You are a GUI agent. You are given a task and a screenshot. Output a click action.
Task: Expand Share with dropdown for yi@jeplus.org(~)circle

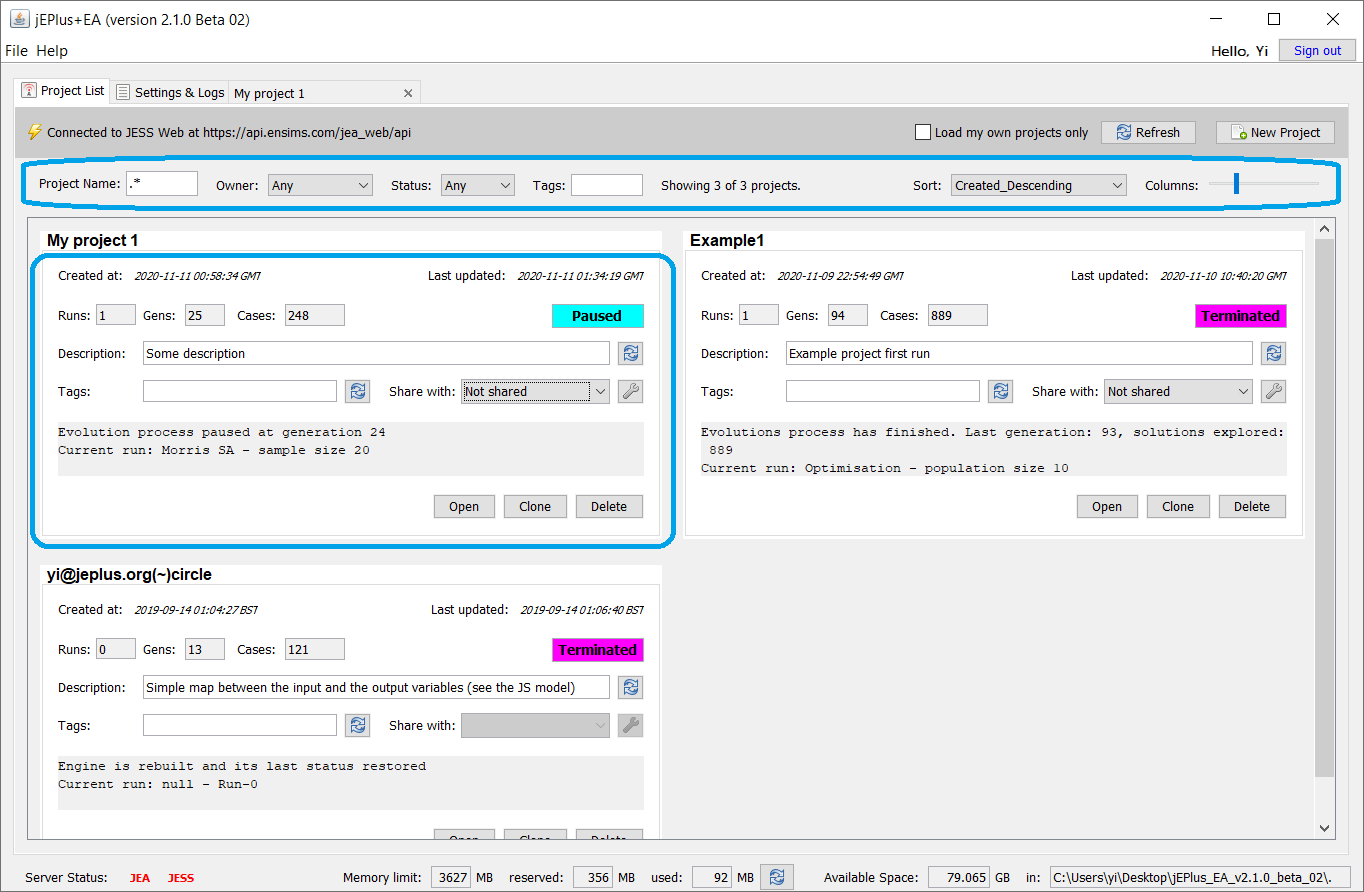[x=535, y=725]
